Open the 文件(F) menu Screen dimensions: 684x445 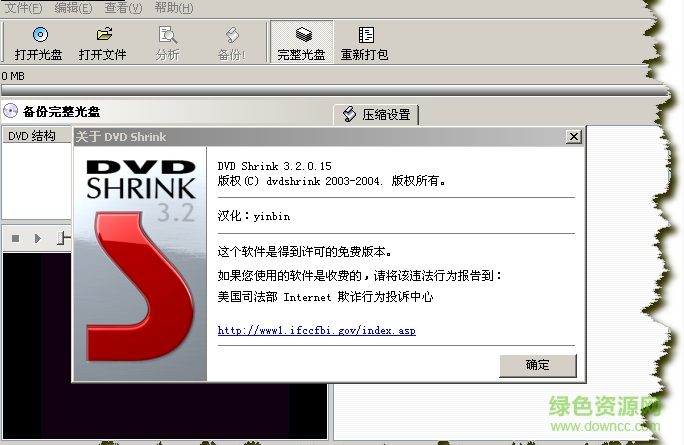point(24,7)
